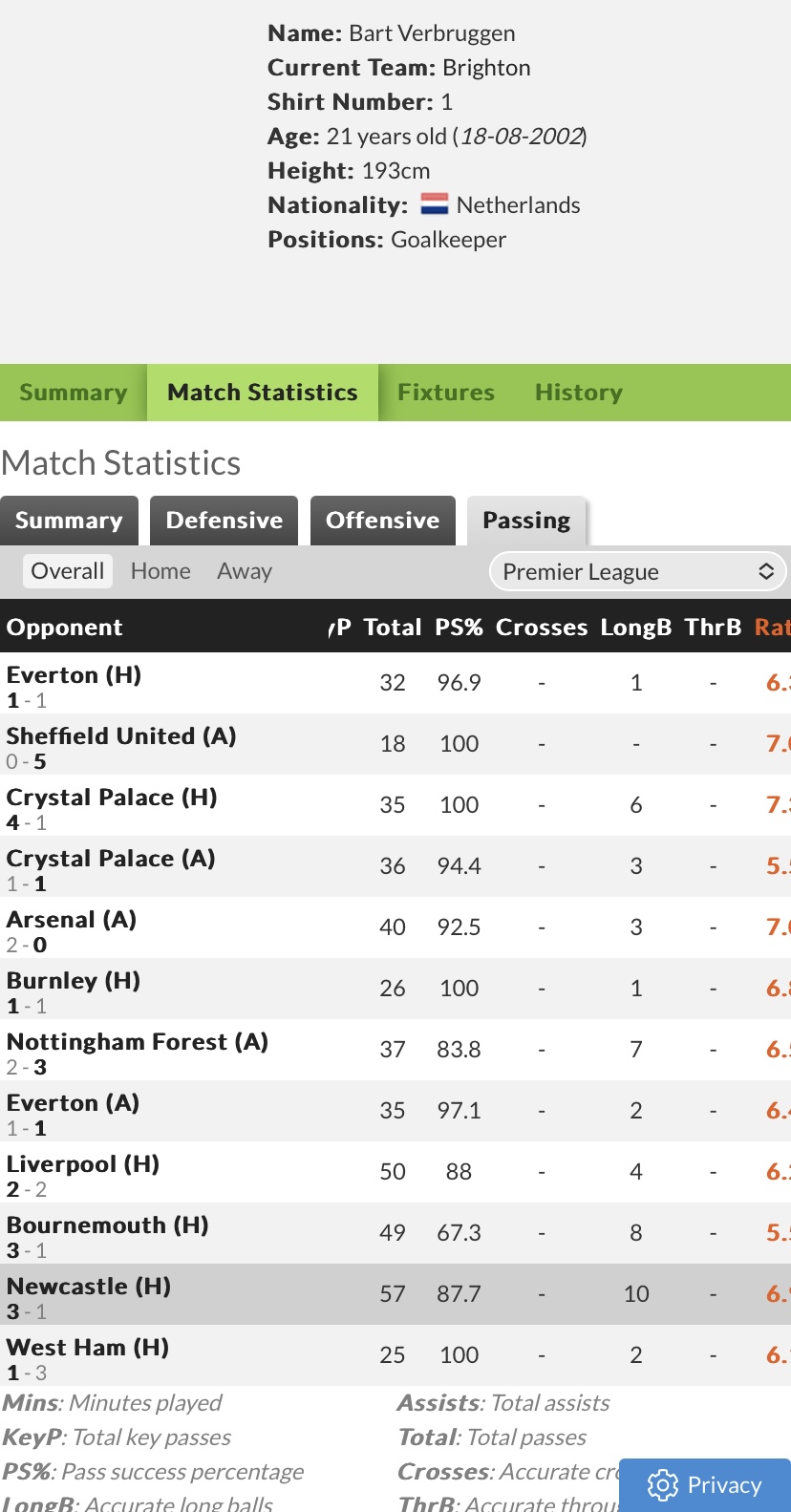The height and width of the screenshot is (1512, 791).
Task: Sort table by PS% column
Action: click(x=459, y=628)
